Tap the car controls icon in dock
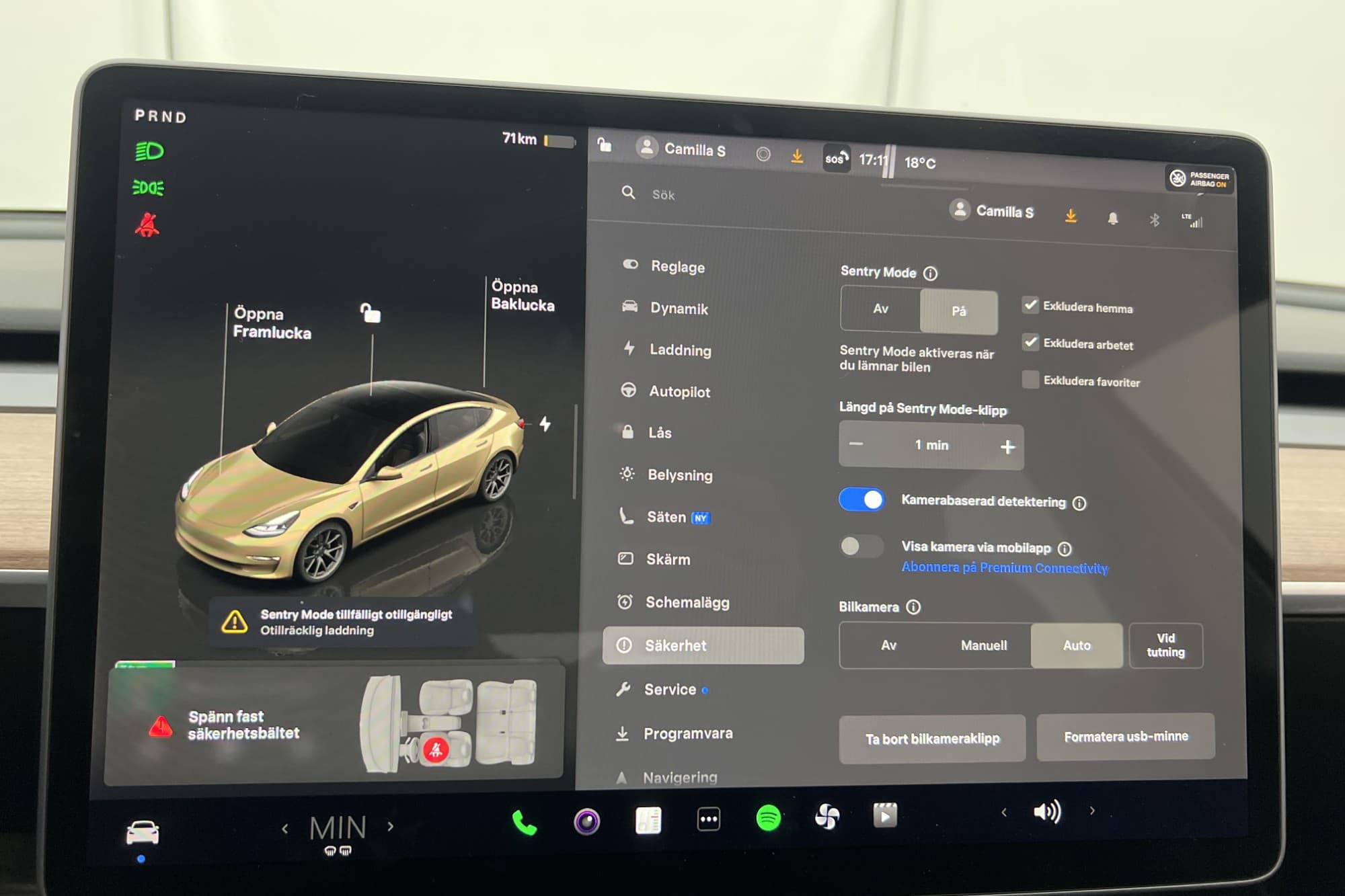This screenshot has height=896, width=1345. [143, 833]
